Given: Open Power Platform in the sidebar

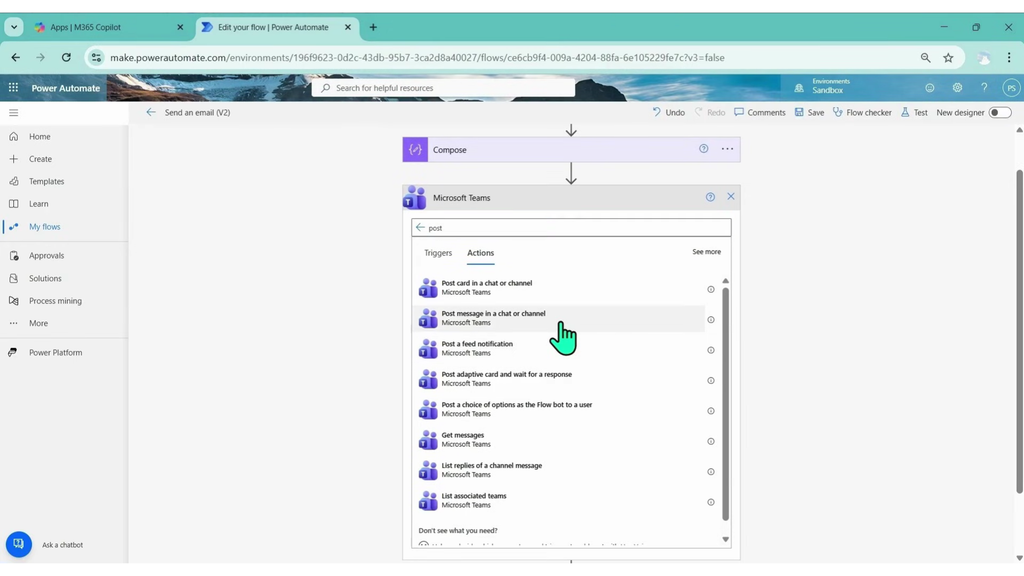Looking at the screenshot, I should 55,352.
